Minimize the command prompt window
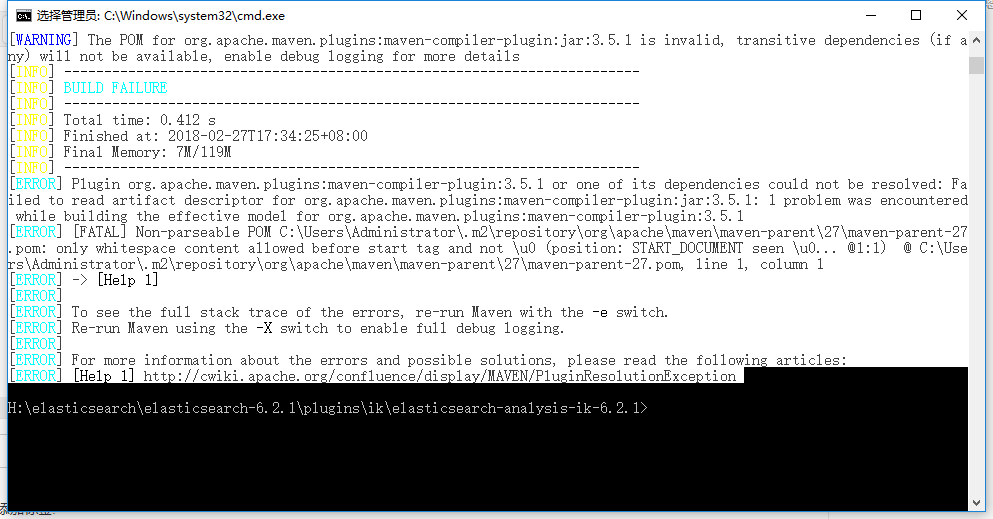This screenshot has height=519, width=993. (x=871, y=15)
